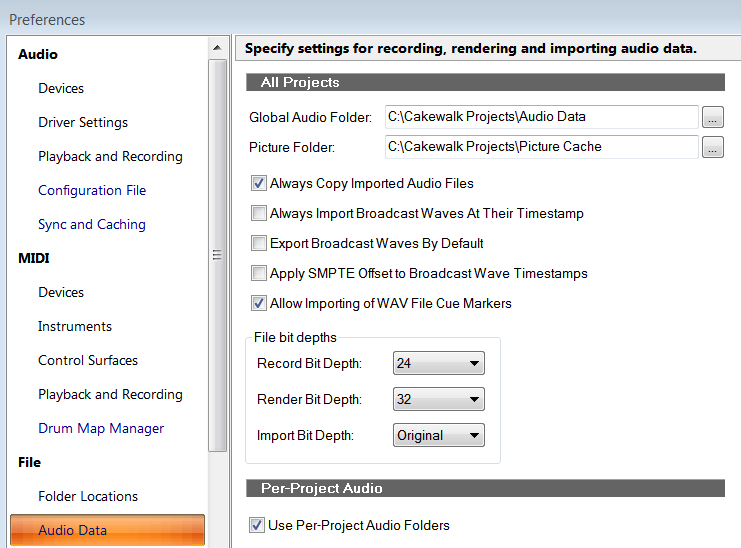Open Folder Locations under File
The image size is (741, 548).
(88, 497)
